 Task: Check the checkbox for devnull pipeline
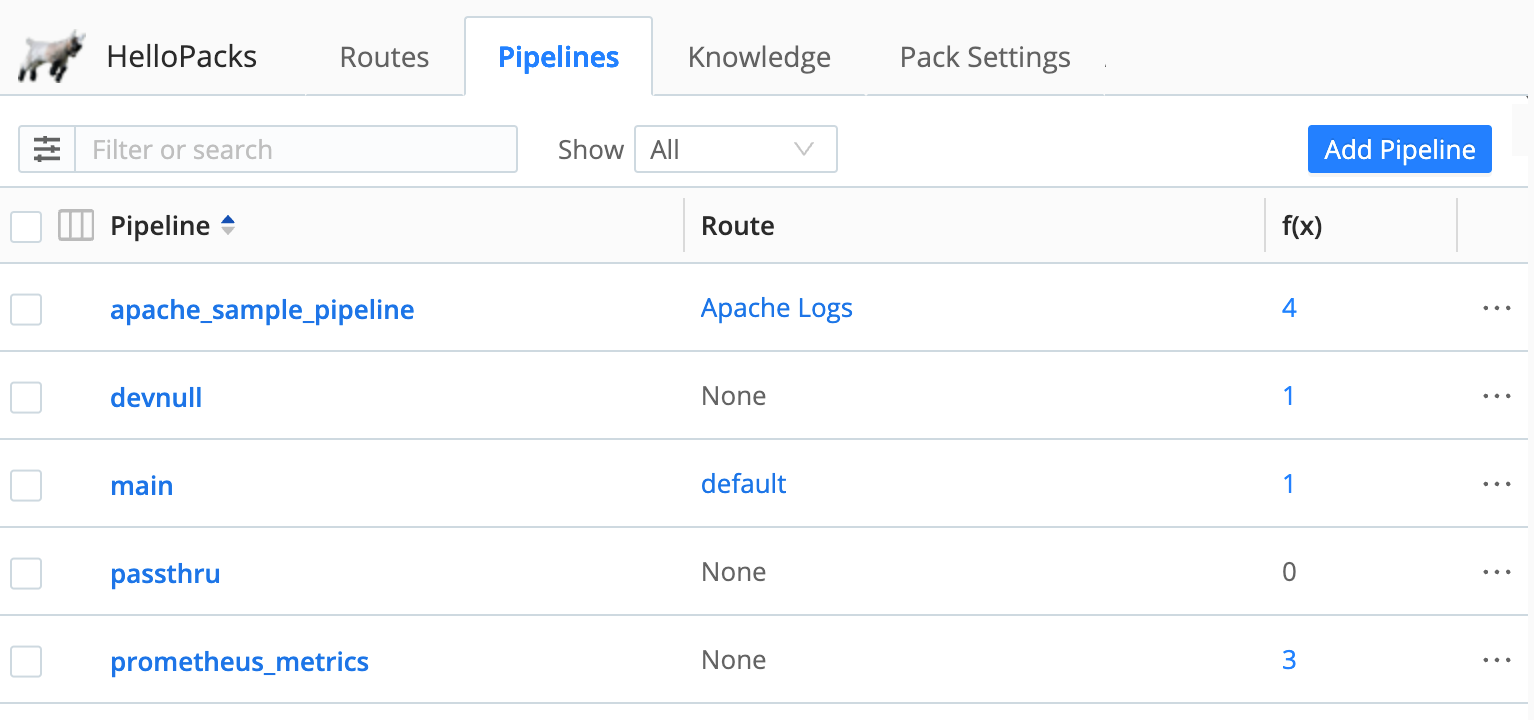(x=26, y=396)
